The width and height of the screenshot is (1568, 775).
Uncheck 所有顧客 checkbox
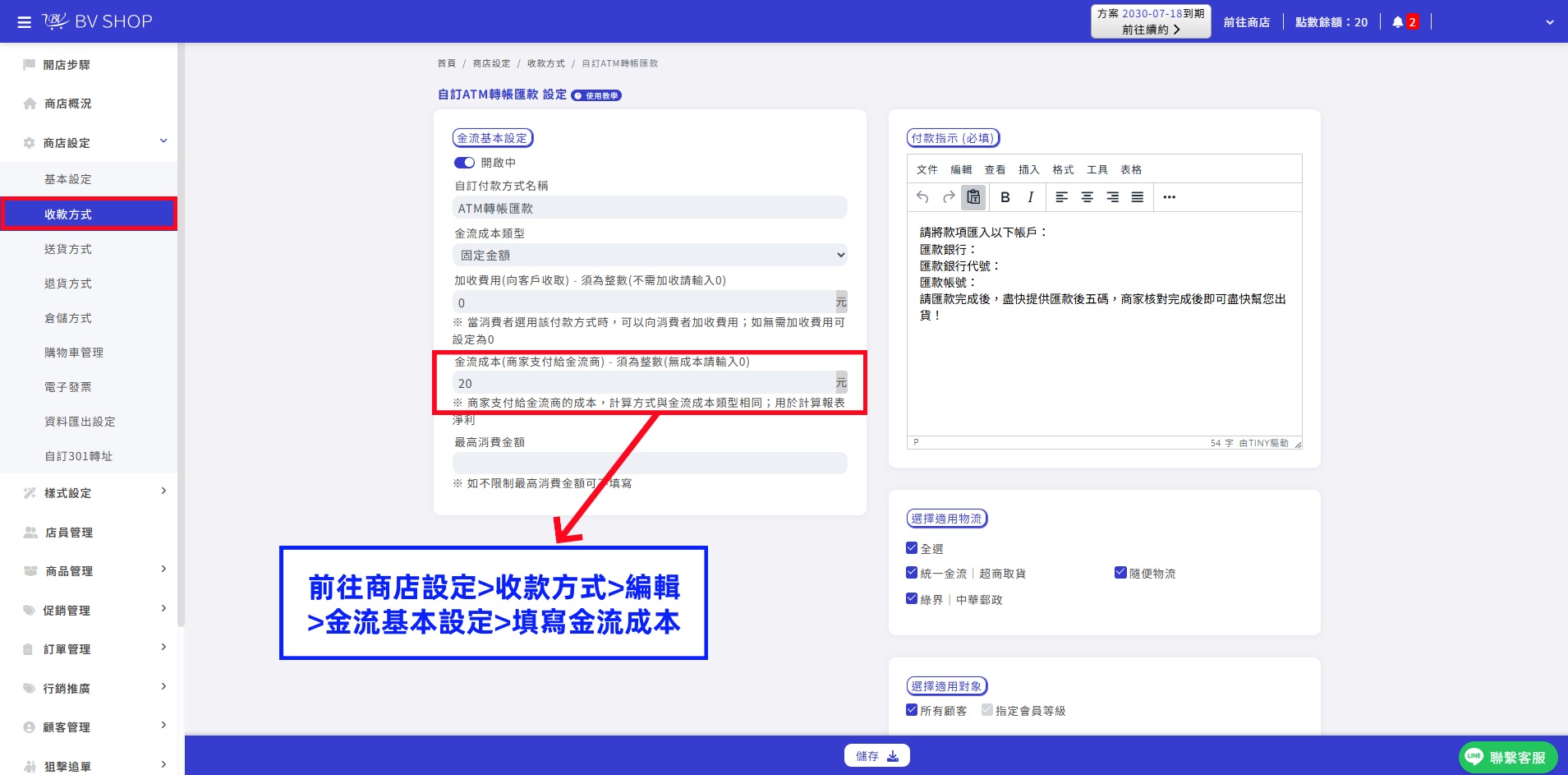(x=912, y=710)
